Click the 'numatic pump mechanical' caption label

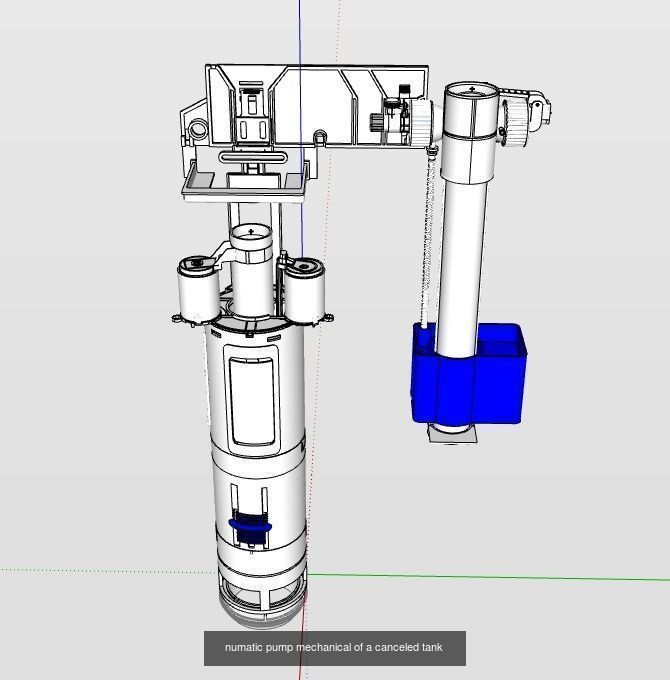tap(334, 647)
